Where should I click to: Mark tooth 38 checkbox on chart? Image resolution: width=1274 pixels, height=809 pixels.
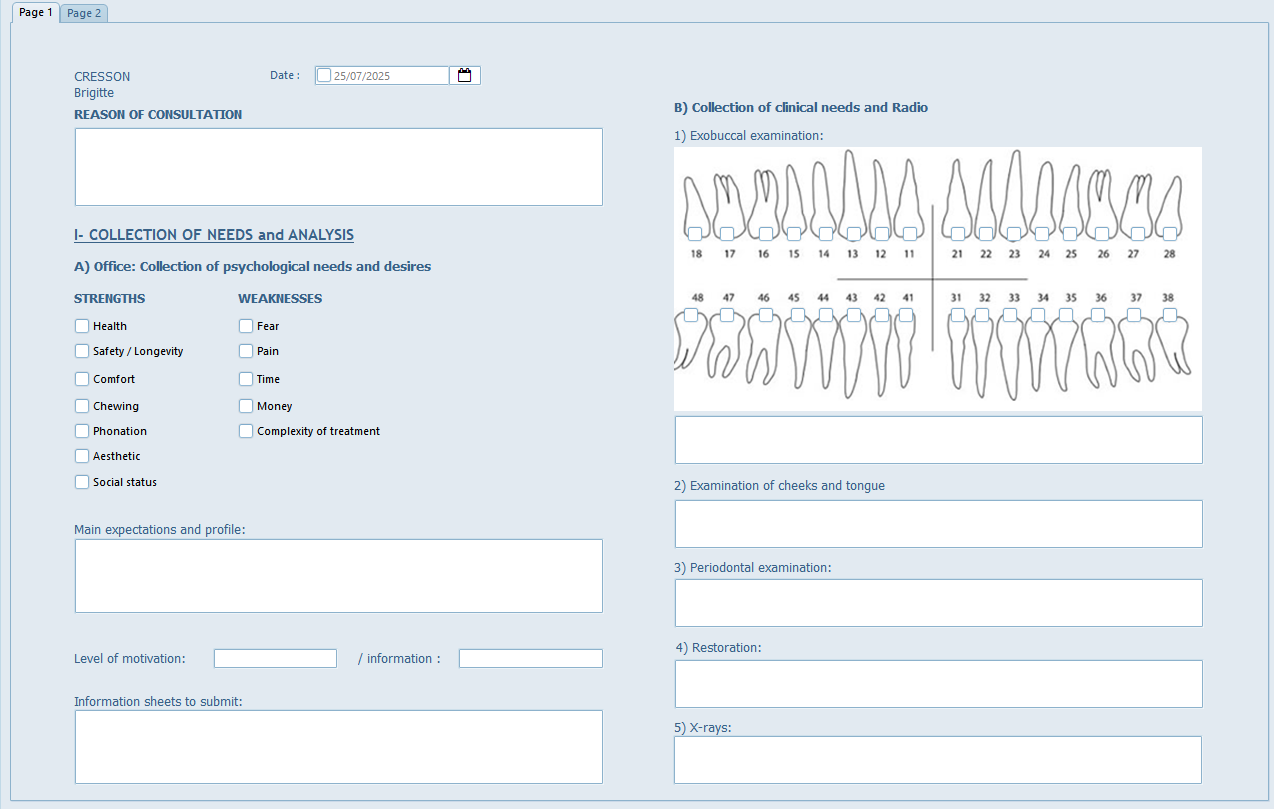pos(1169,315)
